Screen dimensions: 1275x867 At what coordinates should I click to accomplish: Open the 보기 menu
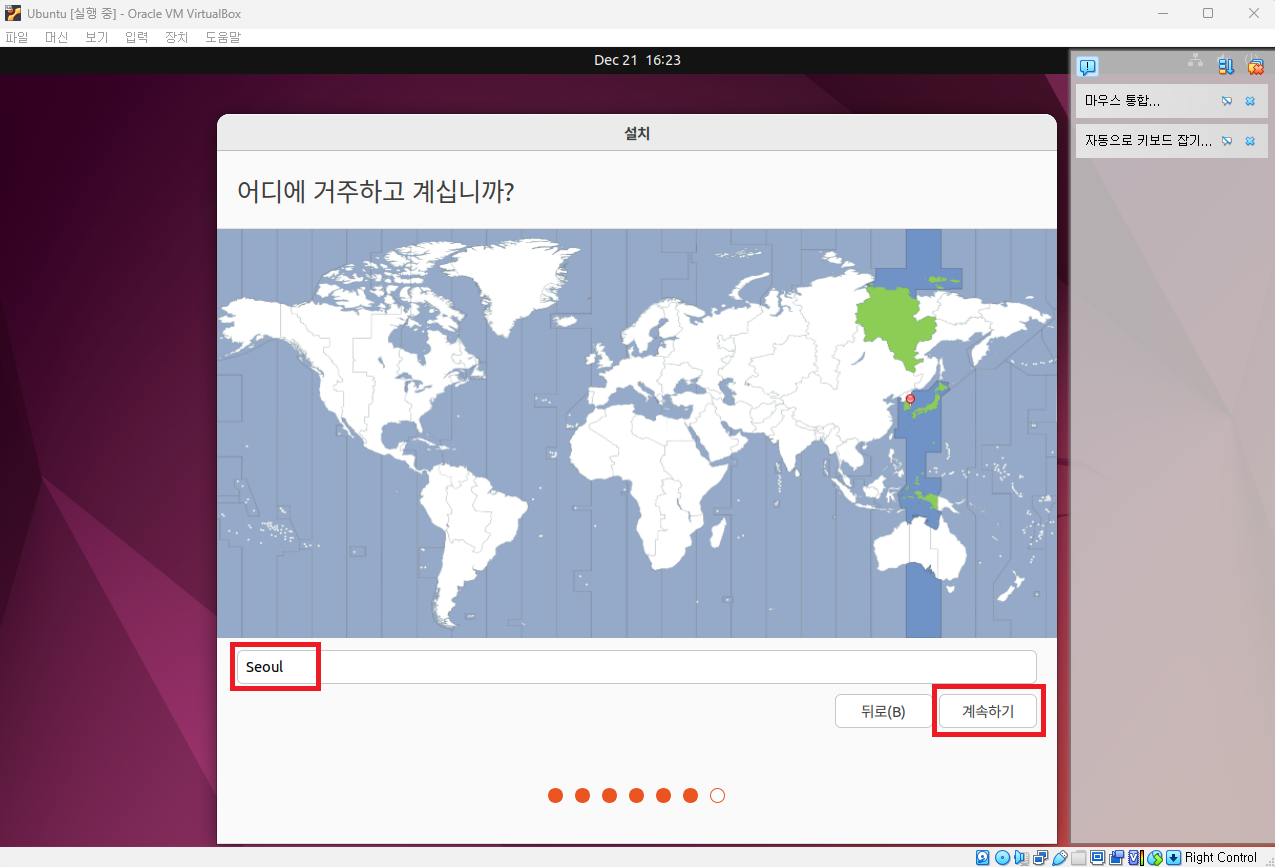pyautogui.click(x=97, y=37)
